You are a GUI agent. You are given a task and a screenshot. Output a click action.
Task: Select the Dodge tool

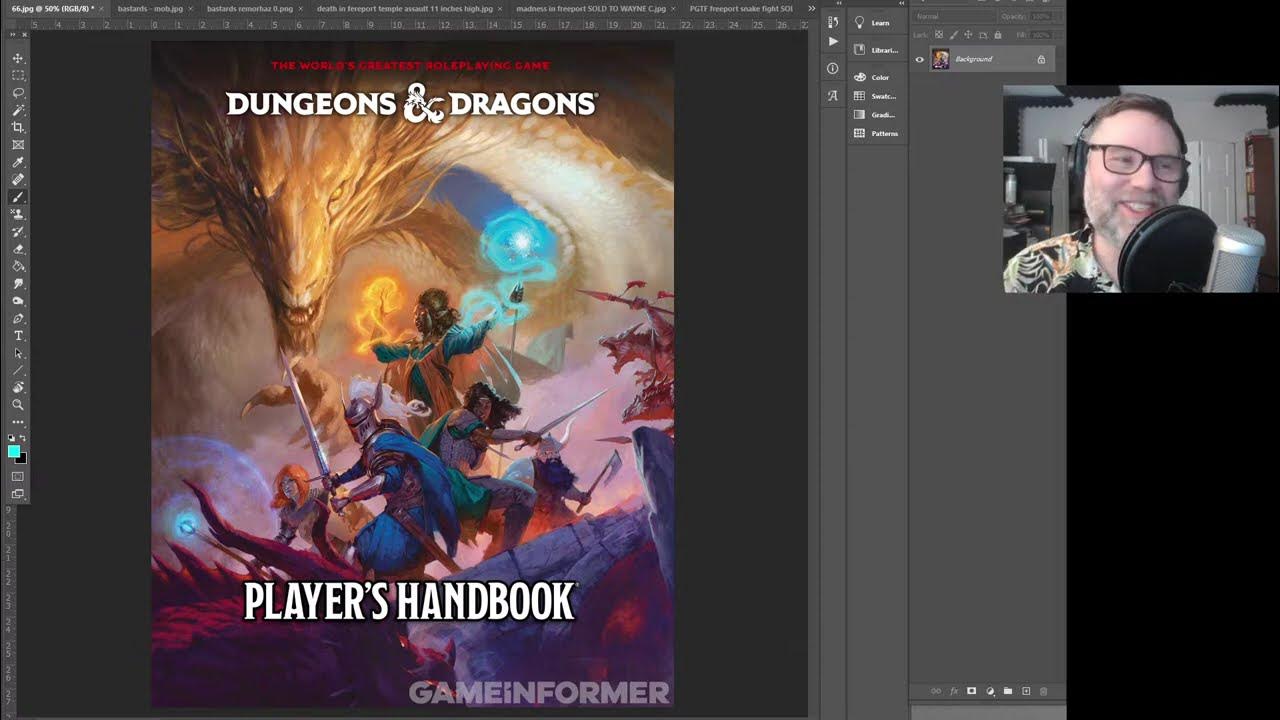18,301
